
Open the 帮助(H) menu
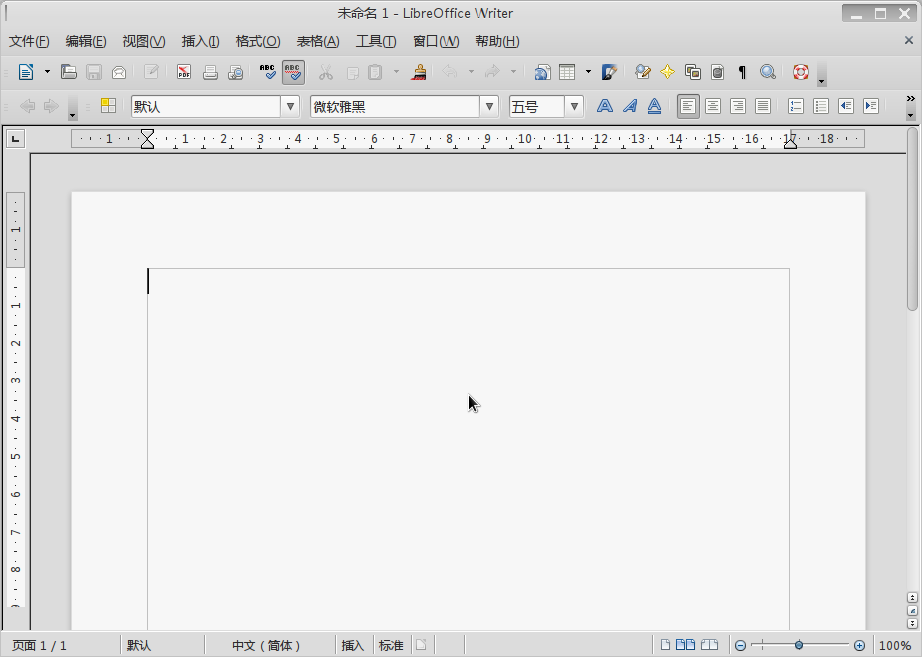[497, 41]
